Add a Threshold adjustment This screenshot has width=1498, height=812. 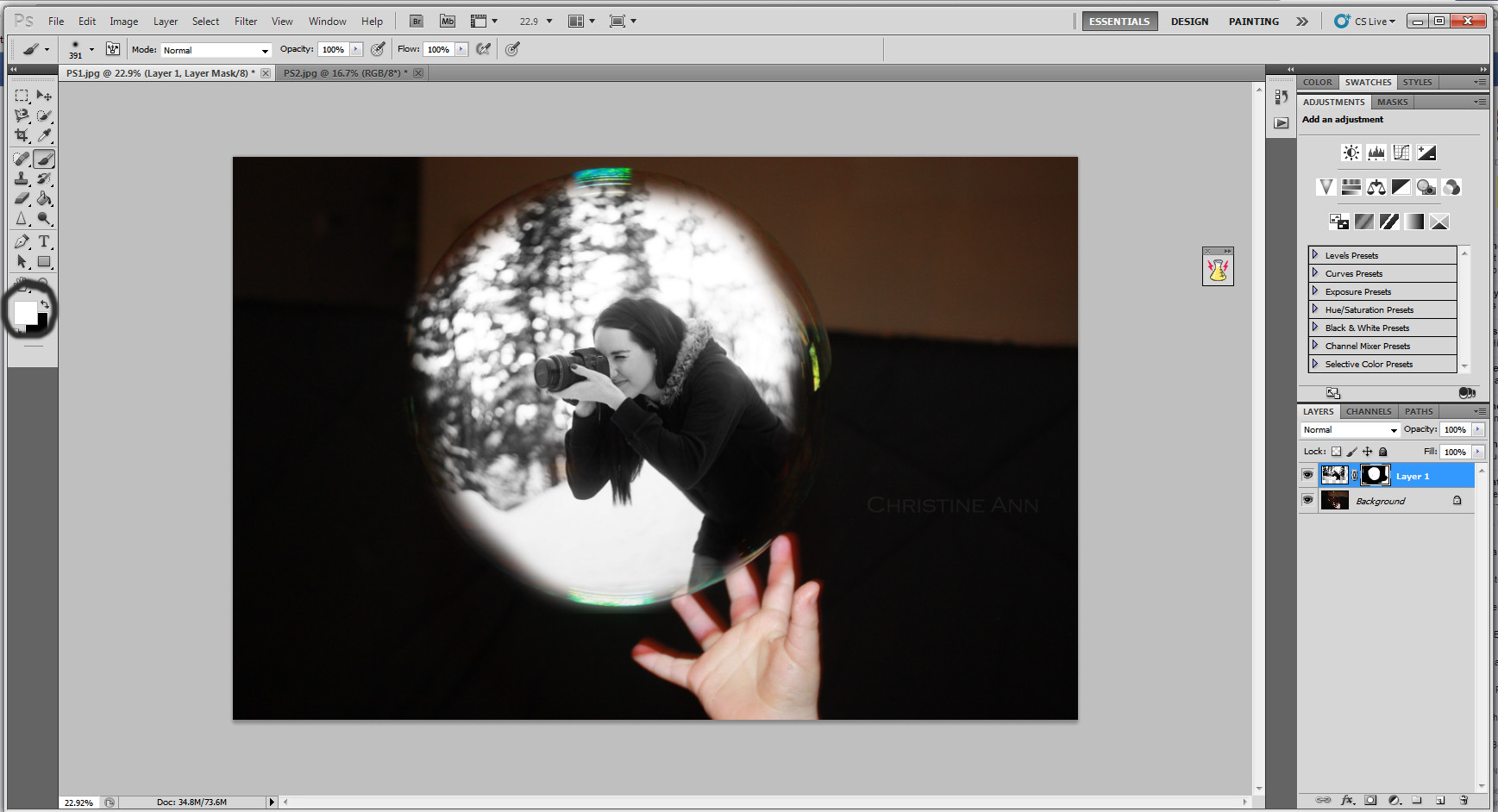click(1389, 222)
